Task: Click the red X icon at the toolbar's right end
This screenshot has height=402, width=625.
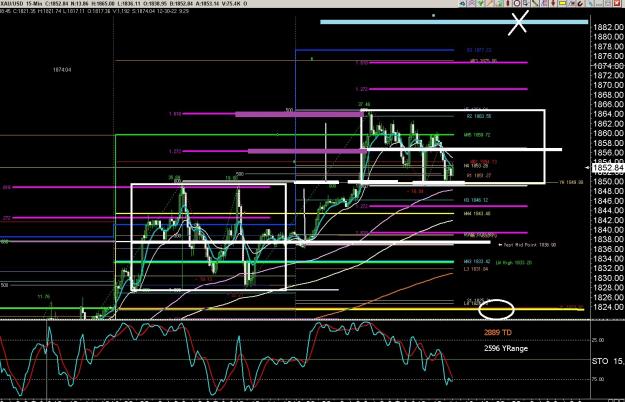Action: pyautogui.click(x=617, y=4)
